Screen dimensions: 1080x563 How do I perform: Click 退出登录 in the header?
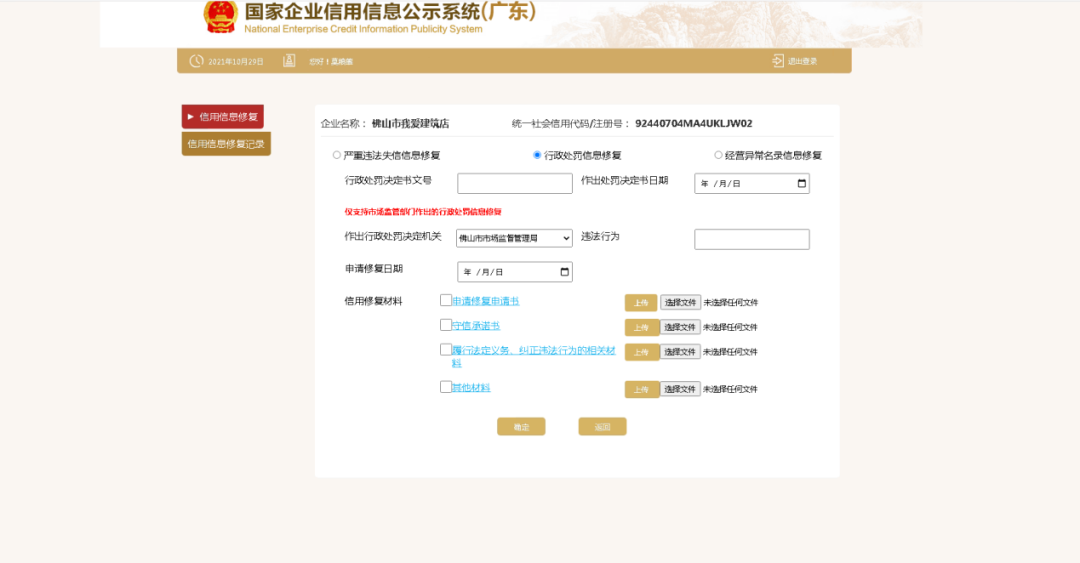coord(802,61)
